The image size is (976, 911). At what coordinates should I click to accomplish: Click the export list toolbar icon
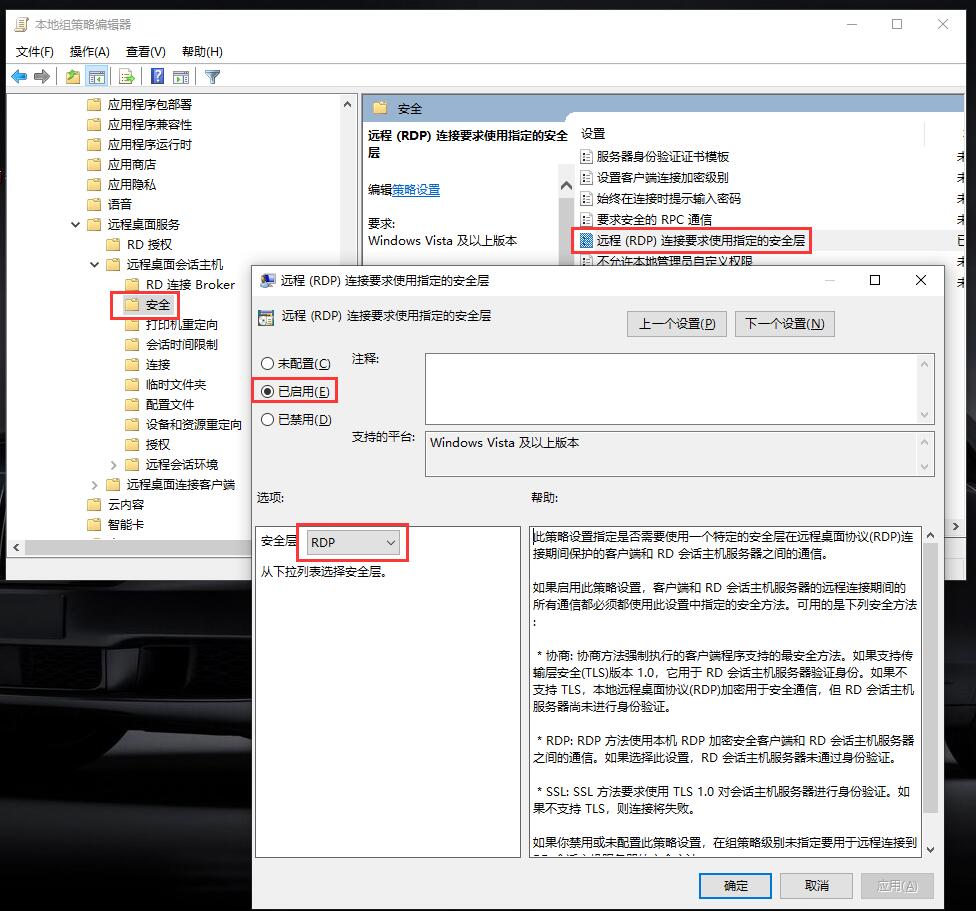click(127, 77)
